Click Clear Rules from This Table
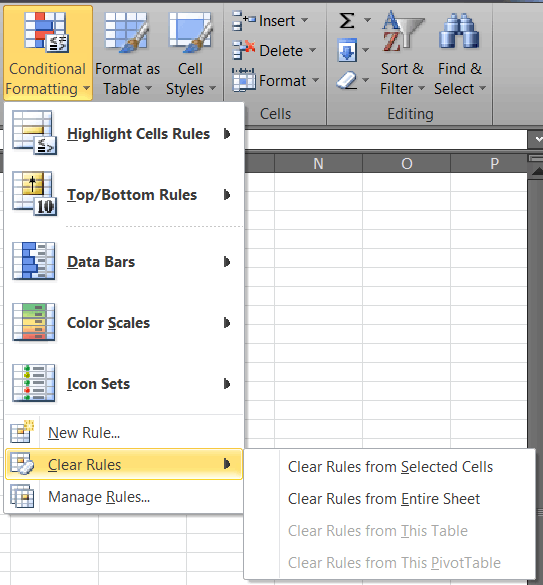543x585 pixels. [390, 531]
